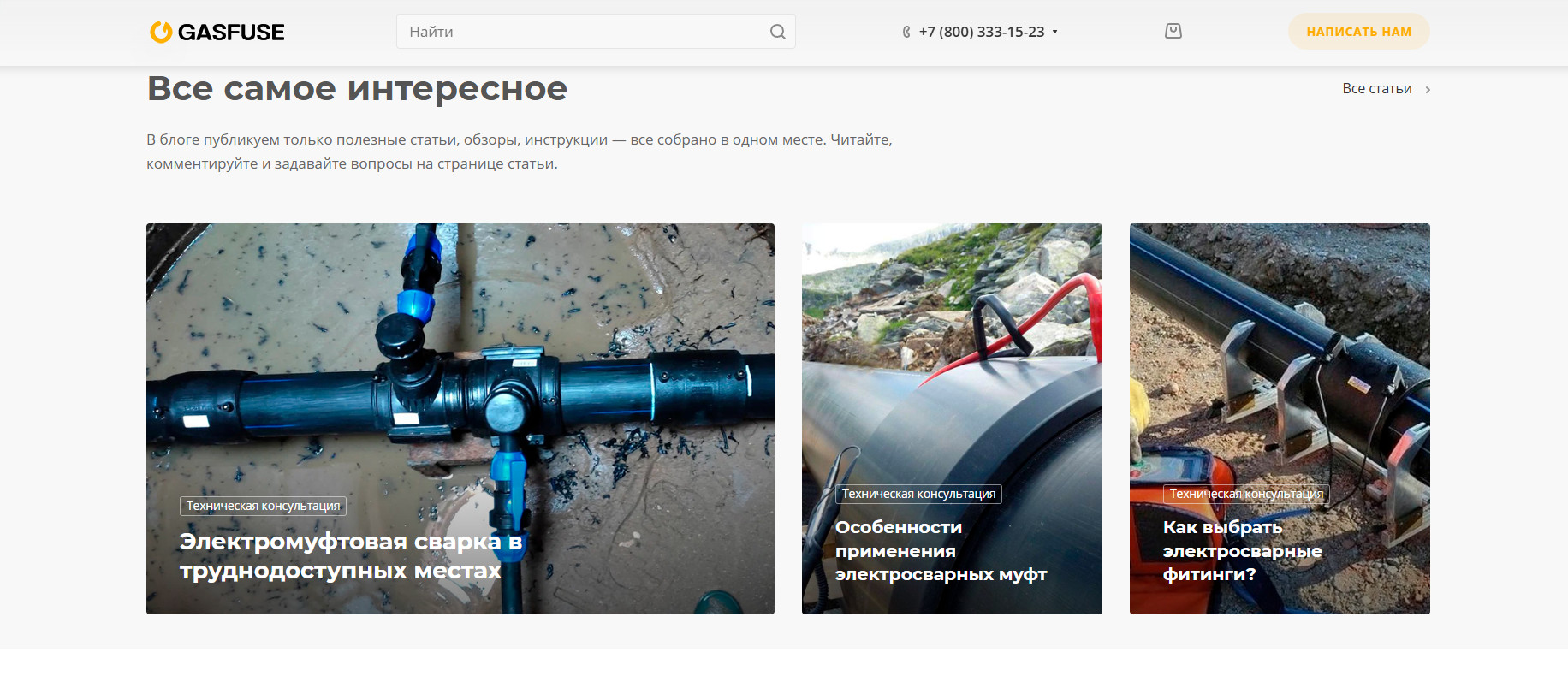Image resolution: width=1568 pixels, height=682 pixels.
Task: Click the arrow beside Все статьи
Action: pos(1428,89)
